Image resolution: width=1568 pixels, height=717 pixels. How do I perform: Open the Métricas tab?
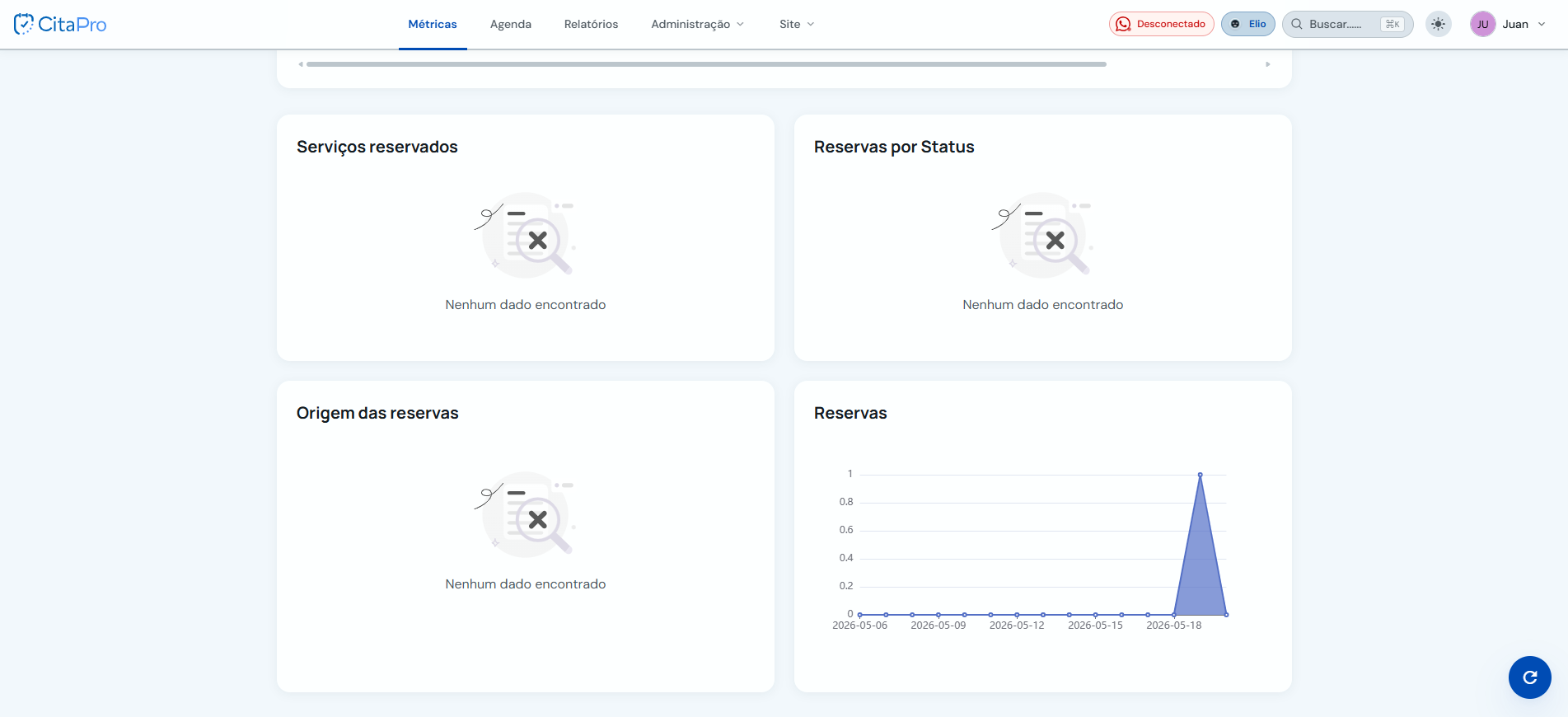click(x=433, y=24)
